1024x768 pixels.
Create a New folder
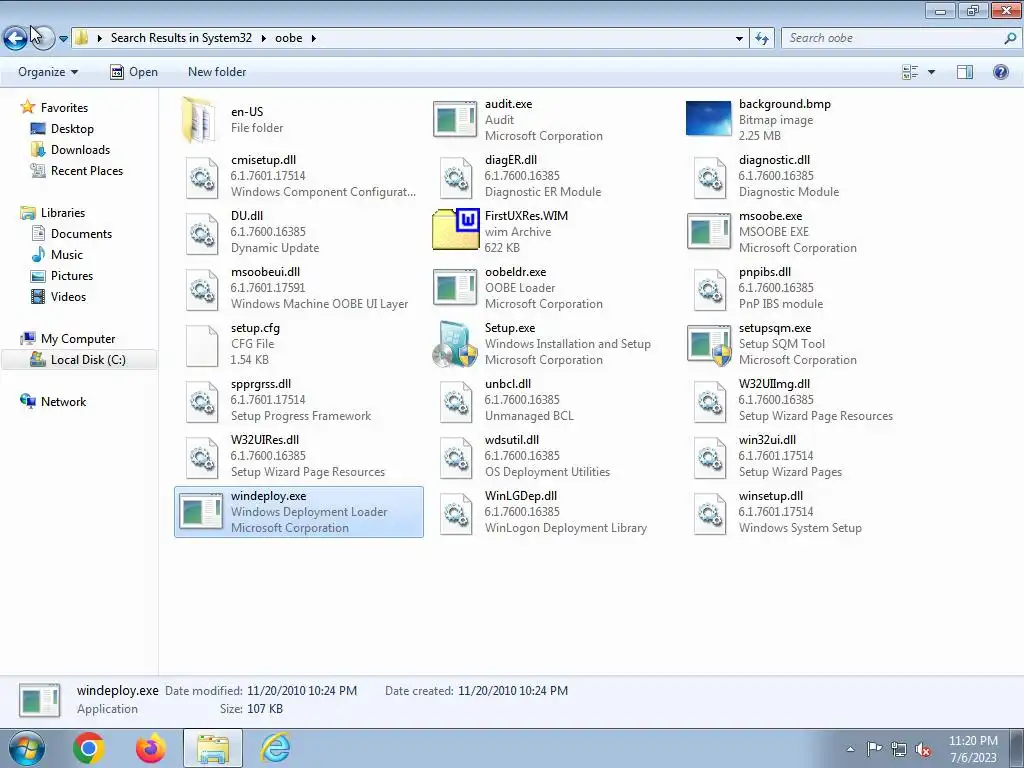click(x=217, y=72)
